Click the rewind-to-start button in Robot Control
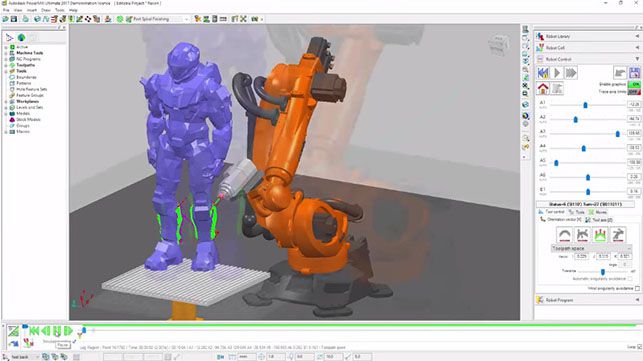This screenshot has height=361, width=643. click(543, 73)
